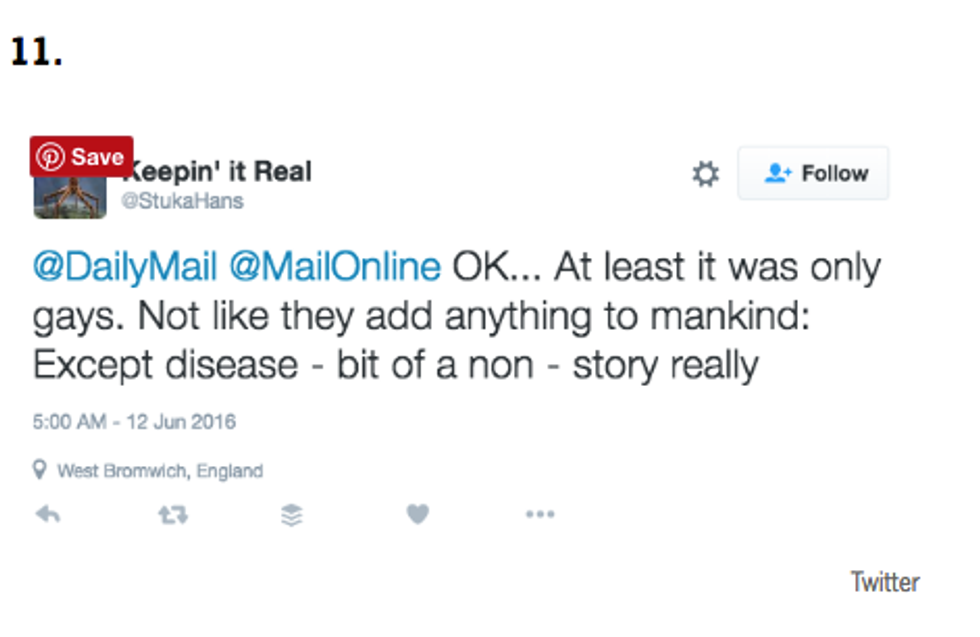Click the Twitter source credit

[884, 581]
